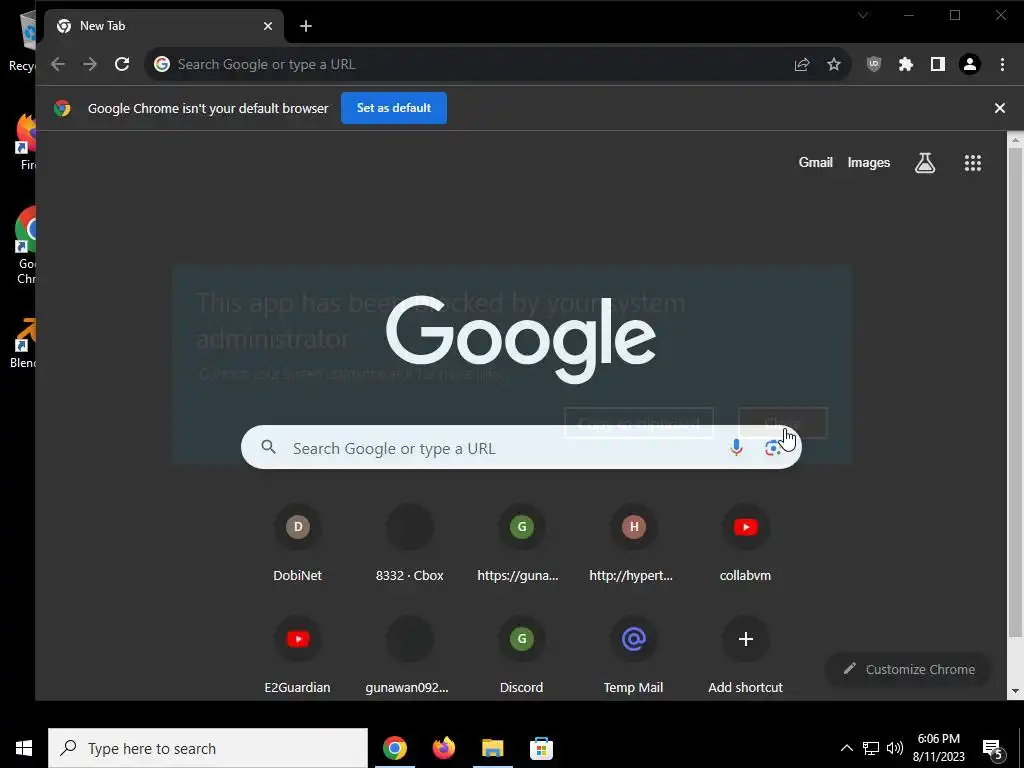Viewport: 1024px width, 768px height.
Task: Open File Explorer from the taskbar
Action: [x=492, y=748]
